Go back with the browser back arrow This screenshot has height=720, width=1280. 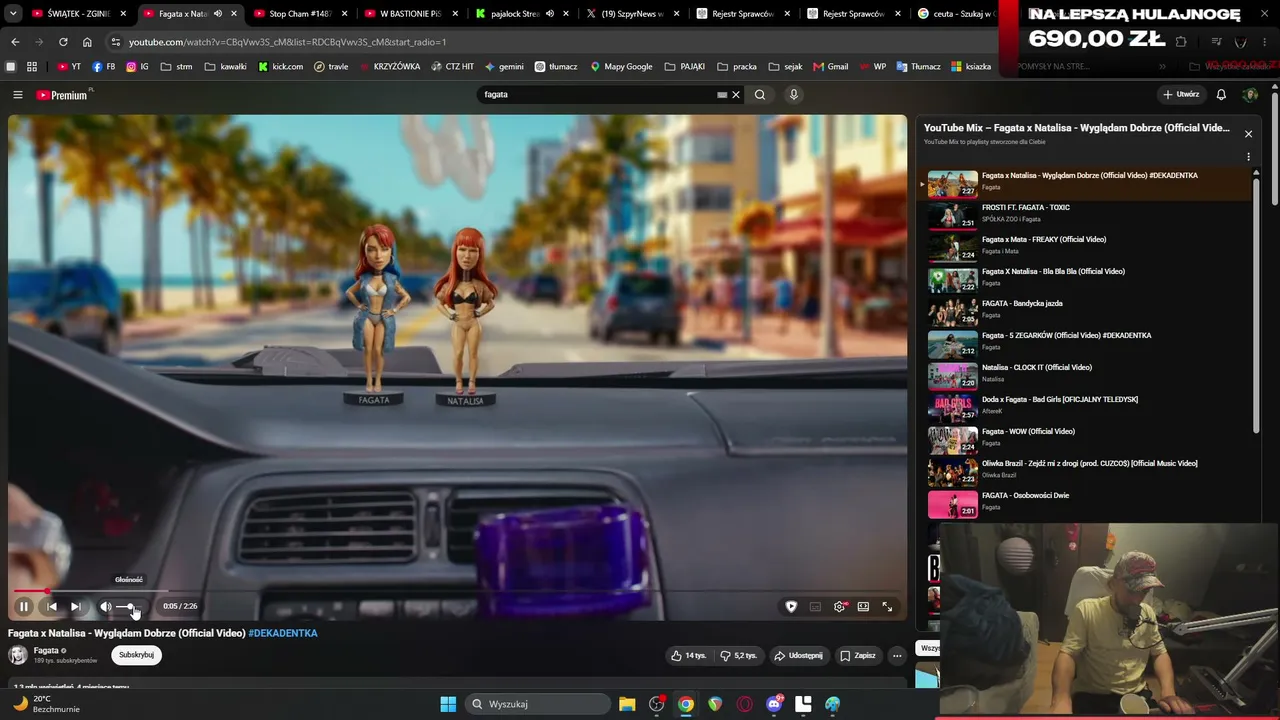click(15, 42)
